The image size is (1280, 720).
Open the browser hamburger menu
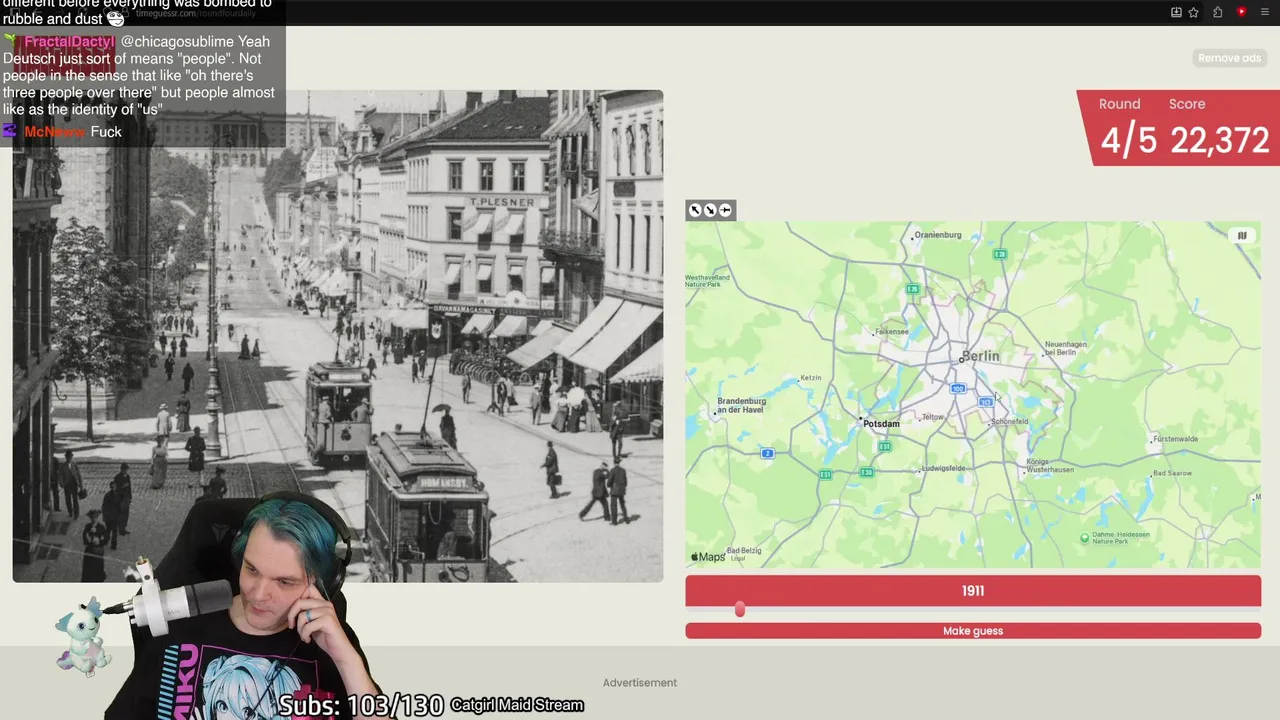(1264, 12)
